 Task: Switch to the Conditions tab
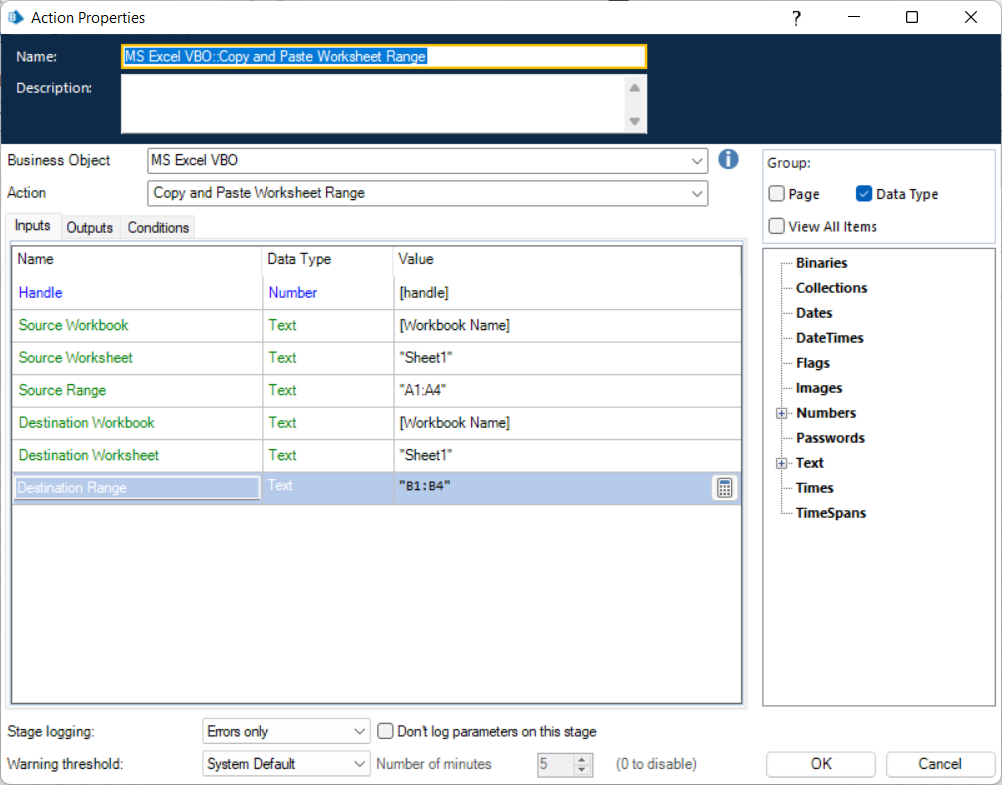(x=158, y=228)
